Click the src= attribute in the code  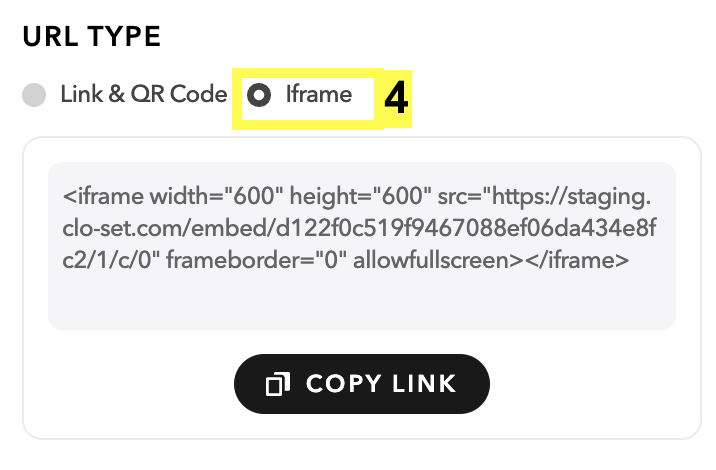[x=460, y=197]
